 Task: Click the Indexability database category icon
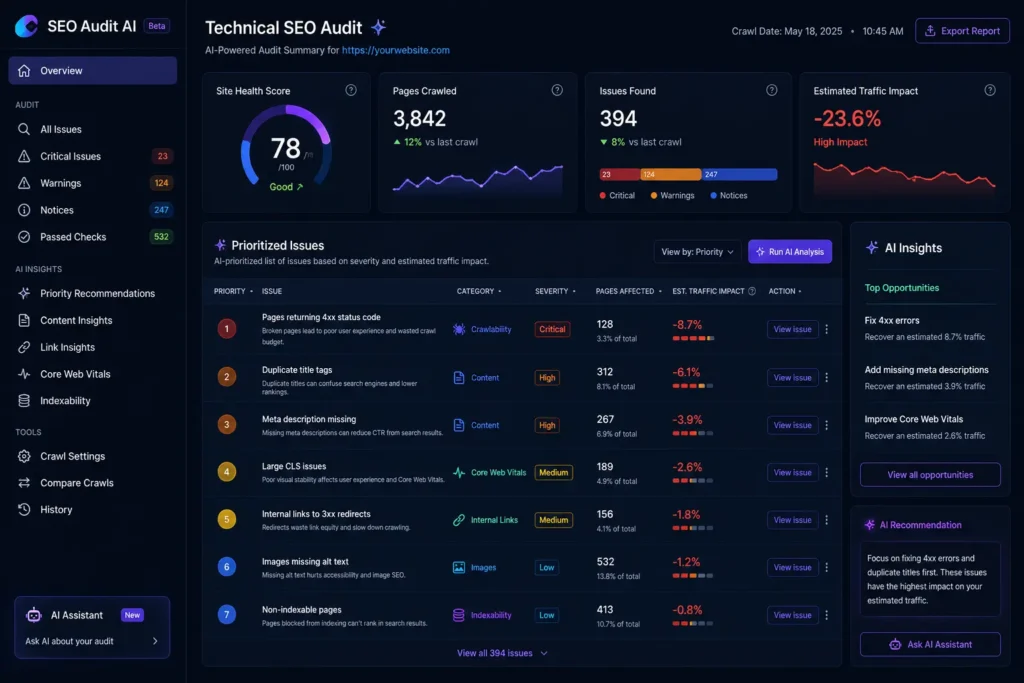click(x=459, y=615)
